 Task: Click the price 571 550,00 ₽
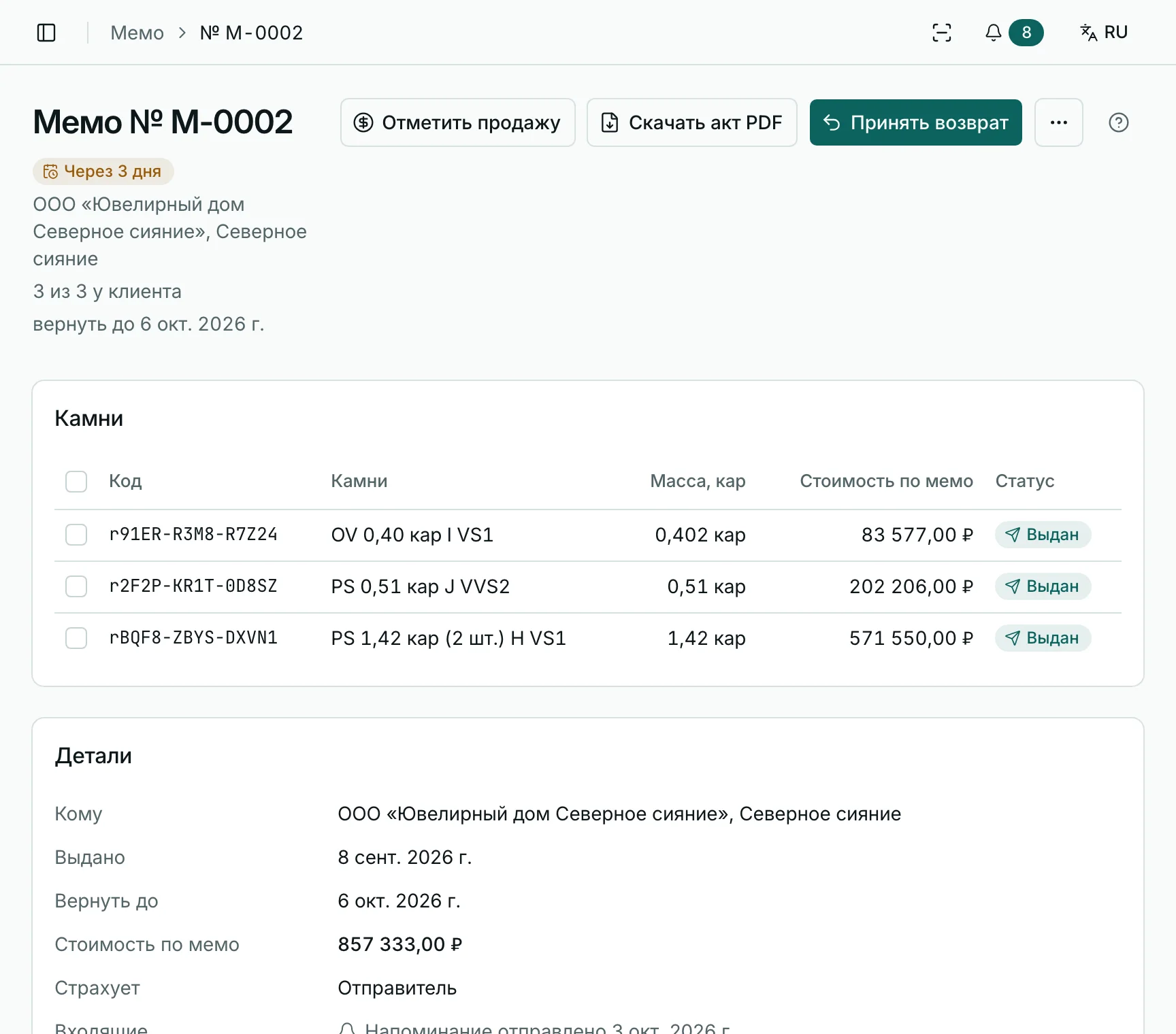(911, 638)
